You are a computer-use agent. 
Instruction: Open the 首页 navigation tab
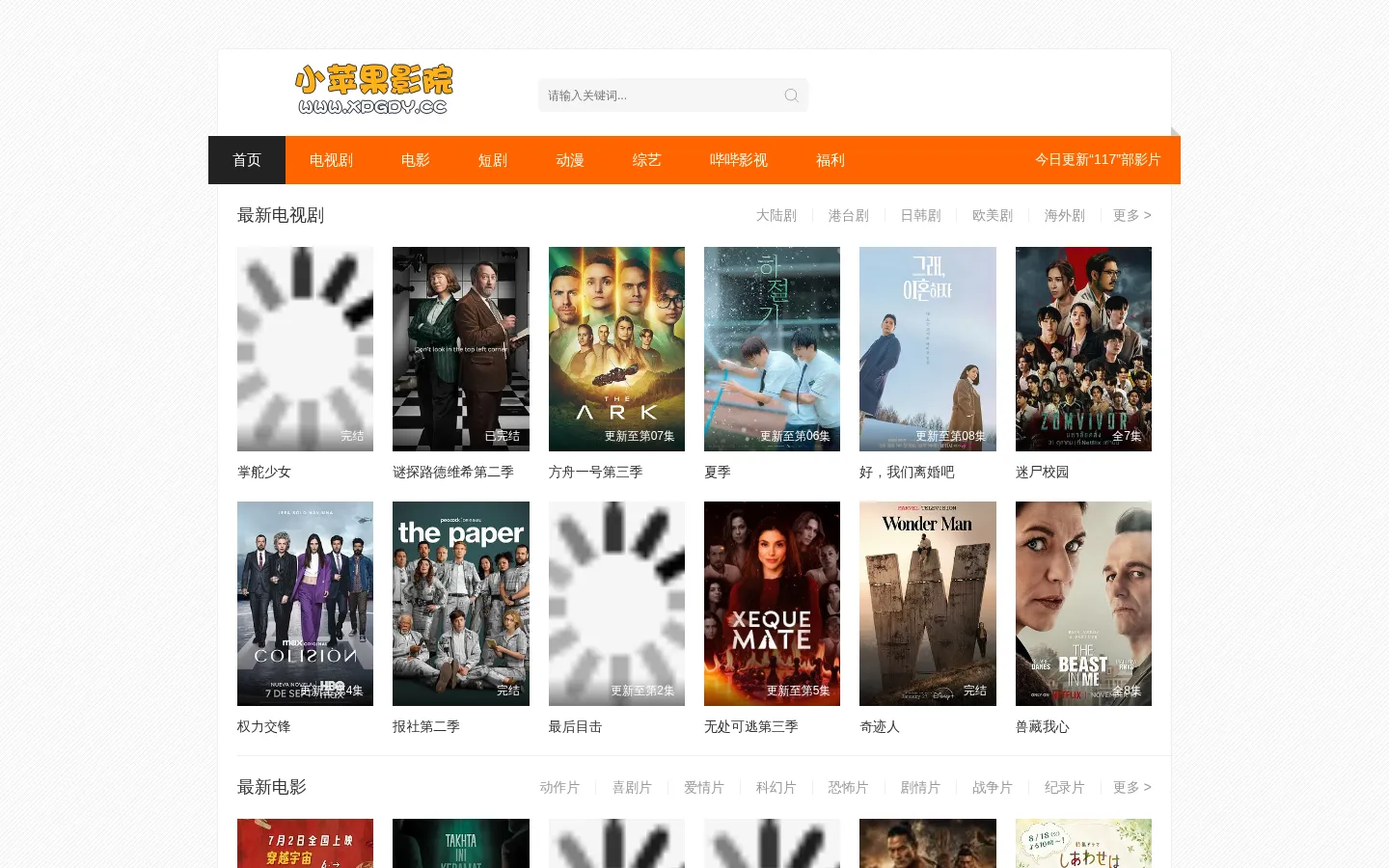[247, 160]
